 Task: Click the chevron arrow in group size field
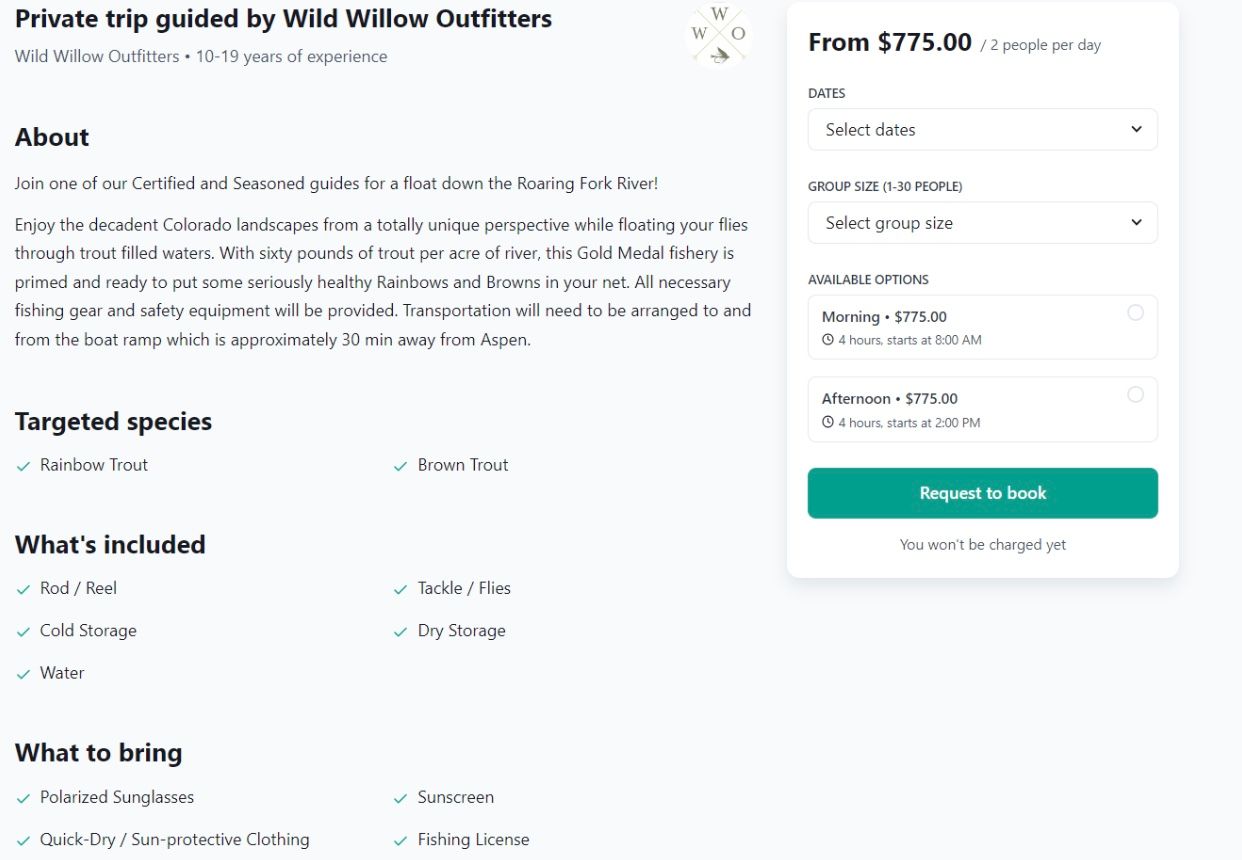pos(1136,223)
